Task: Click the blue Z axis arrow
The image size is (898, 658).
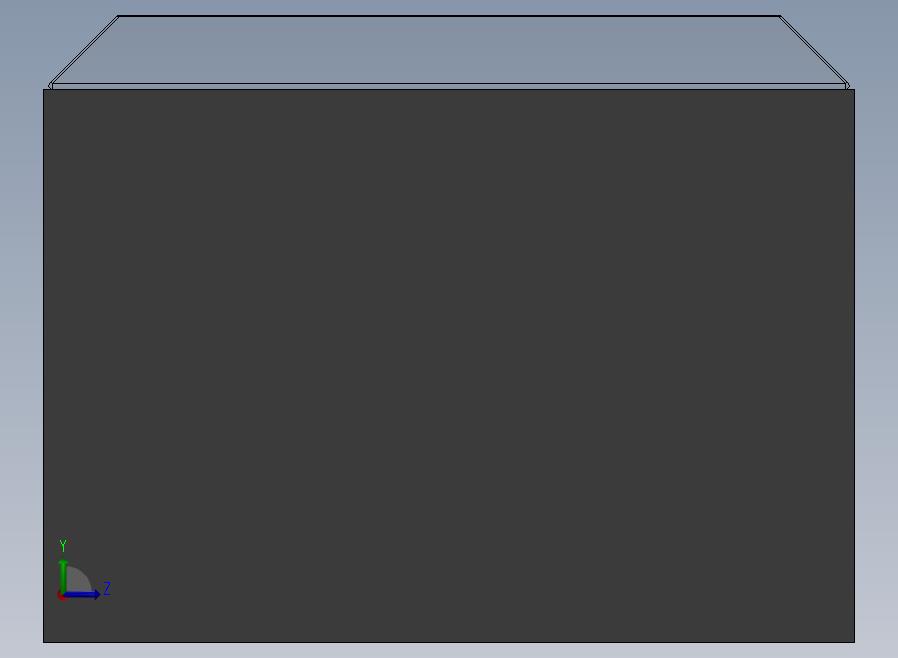Action: [x=83, y=595]
